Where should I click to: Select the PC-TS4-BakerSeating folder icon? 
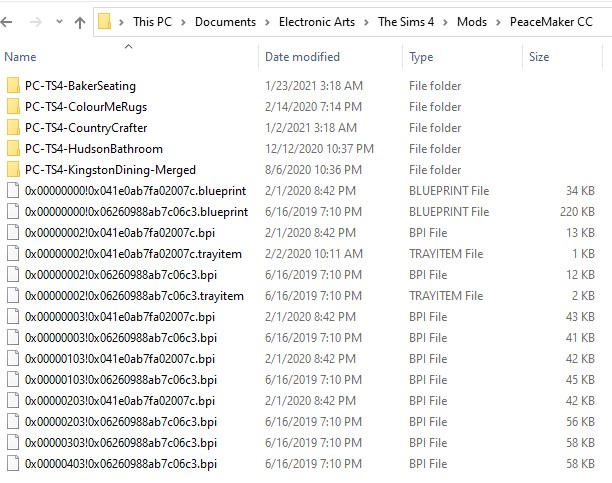click(x=13, y=85)
